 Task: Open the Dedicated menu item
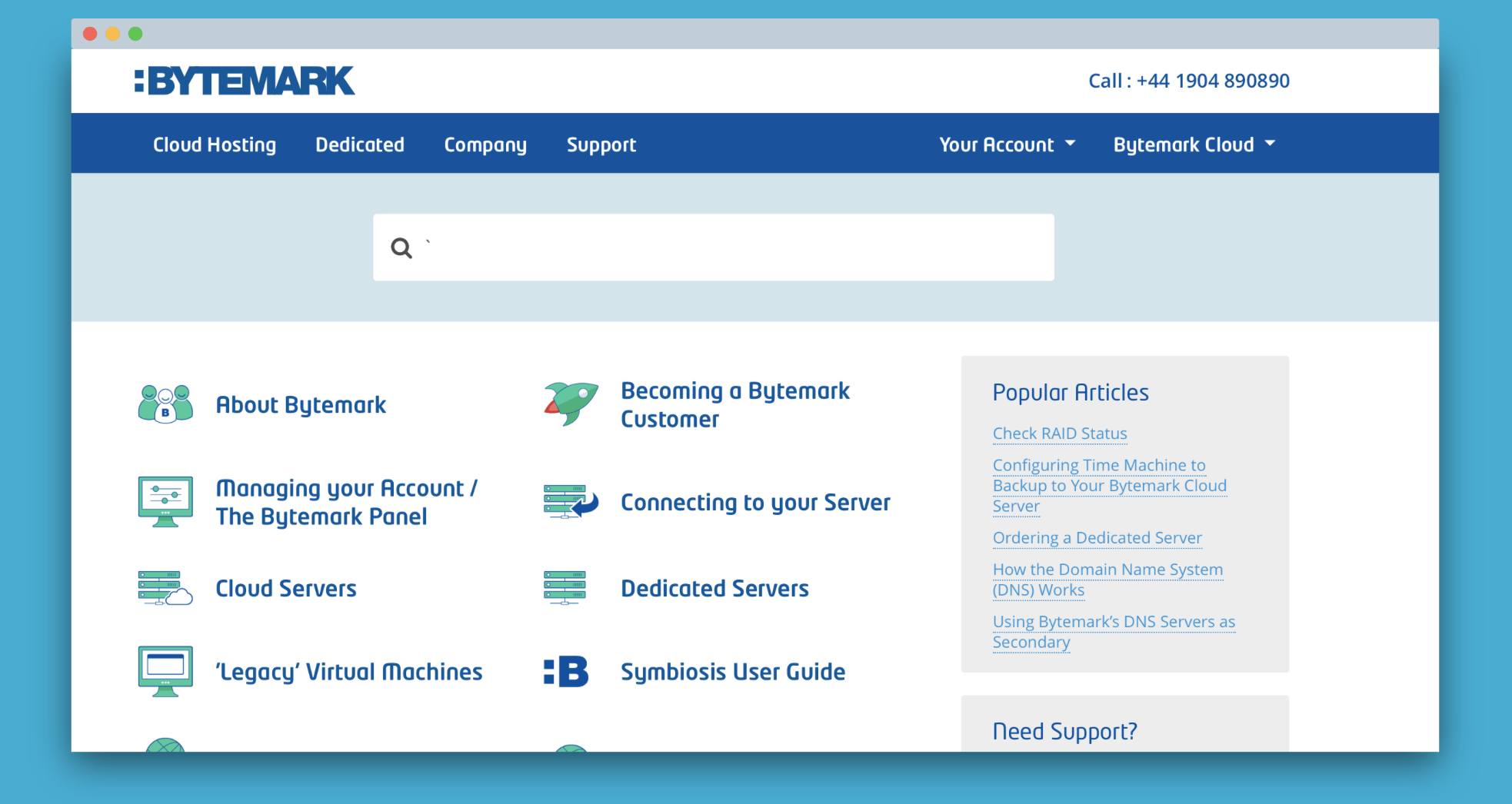tap(360, 145)
